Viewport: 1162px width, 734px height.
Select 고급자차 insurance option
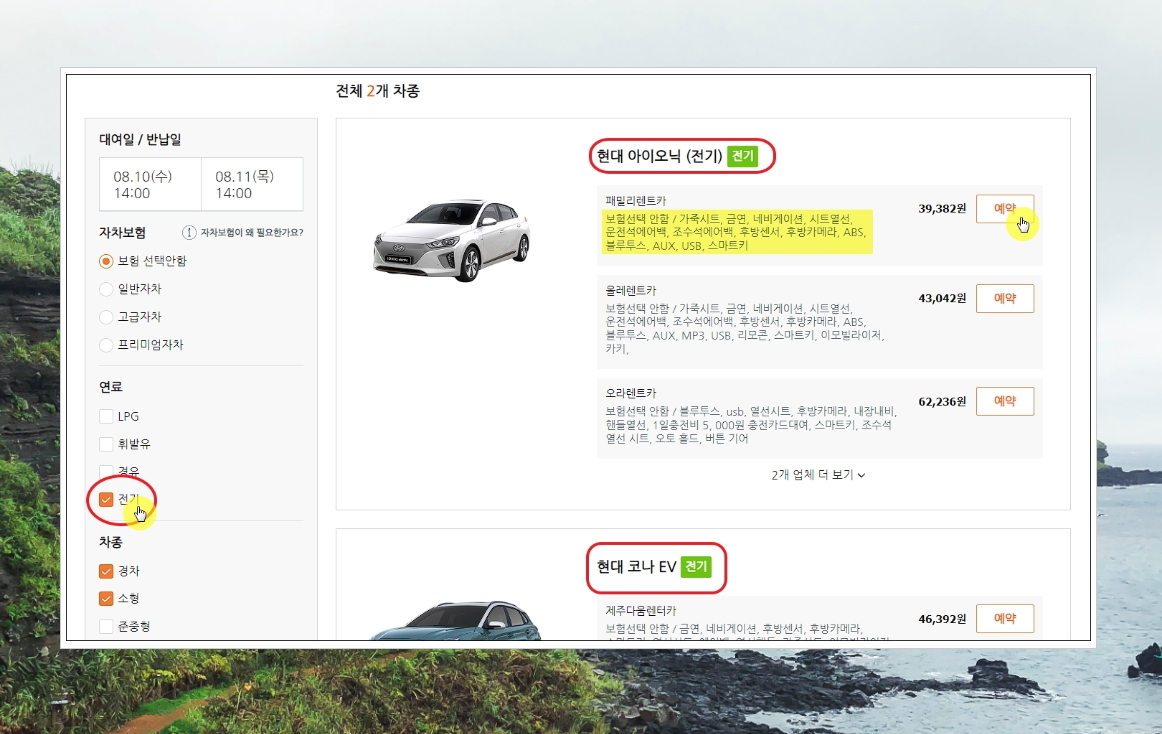pyautogui.click(x=106, y=317)
